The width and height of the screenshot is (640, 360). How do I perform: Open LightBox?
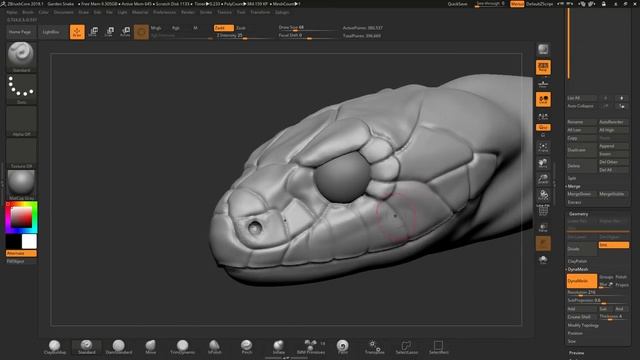pos(51,32)
